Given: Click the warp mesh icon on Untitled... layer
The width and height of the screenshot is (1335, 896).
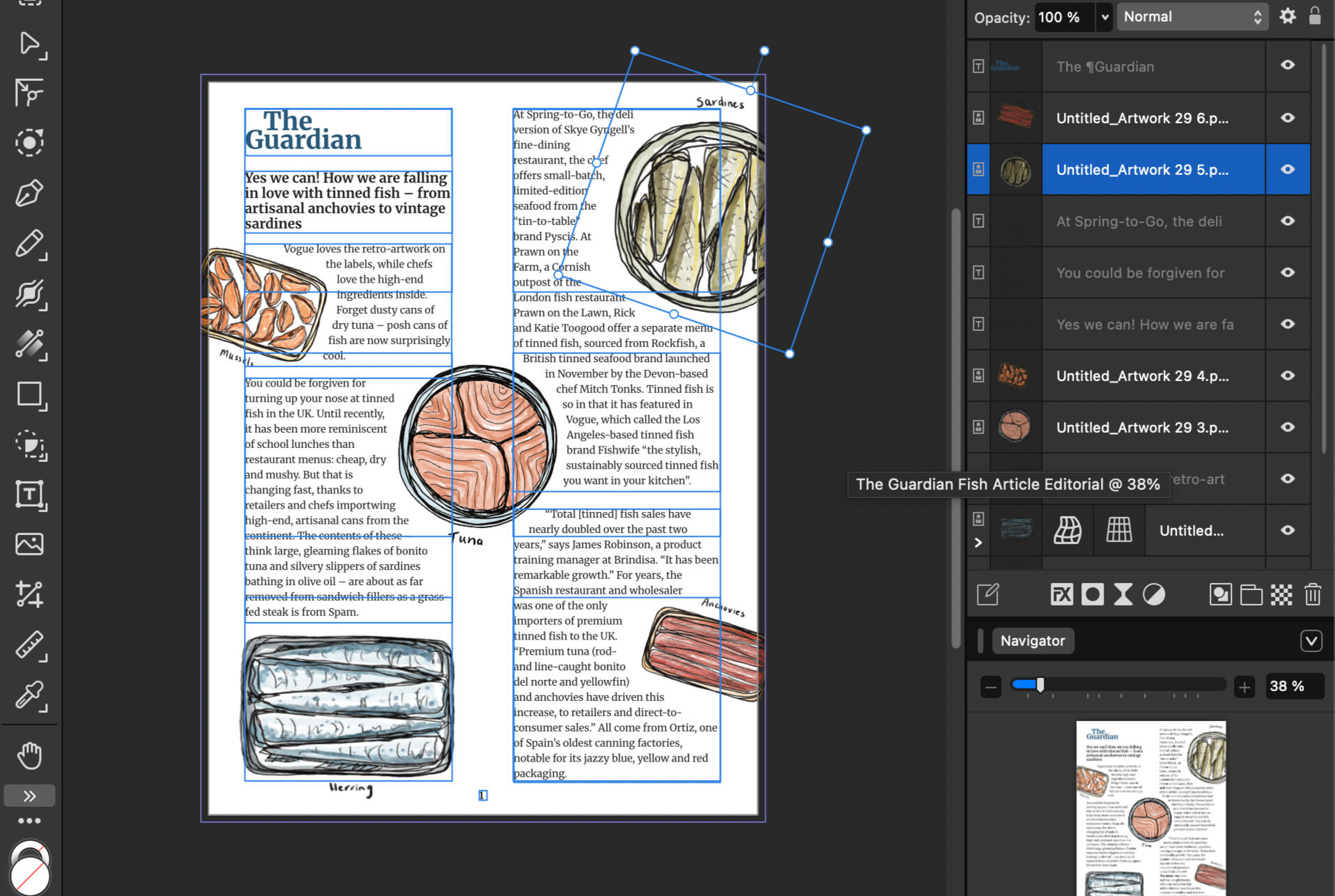Looking at the screenshot, I should point(1067,530).
